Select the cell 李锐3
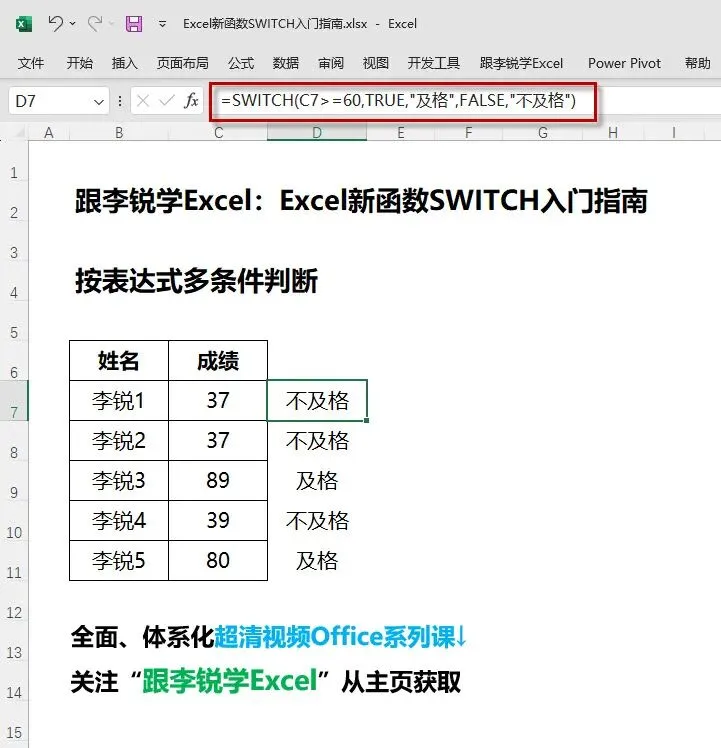This screenshot has height=748, width=721. (119, 481)
